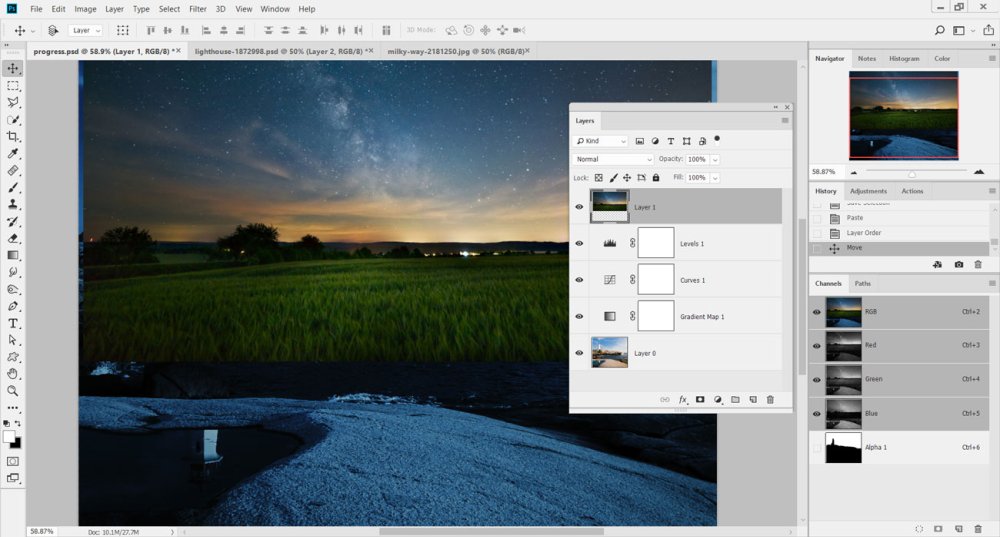Open the Filter menu

coord(198,9)
